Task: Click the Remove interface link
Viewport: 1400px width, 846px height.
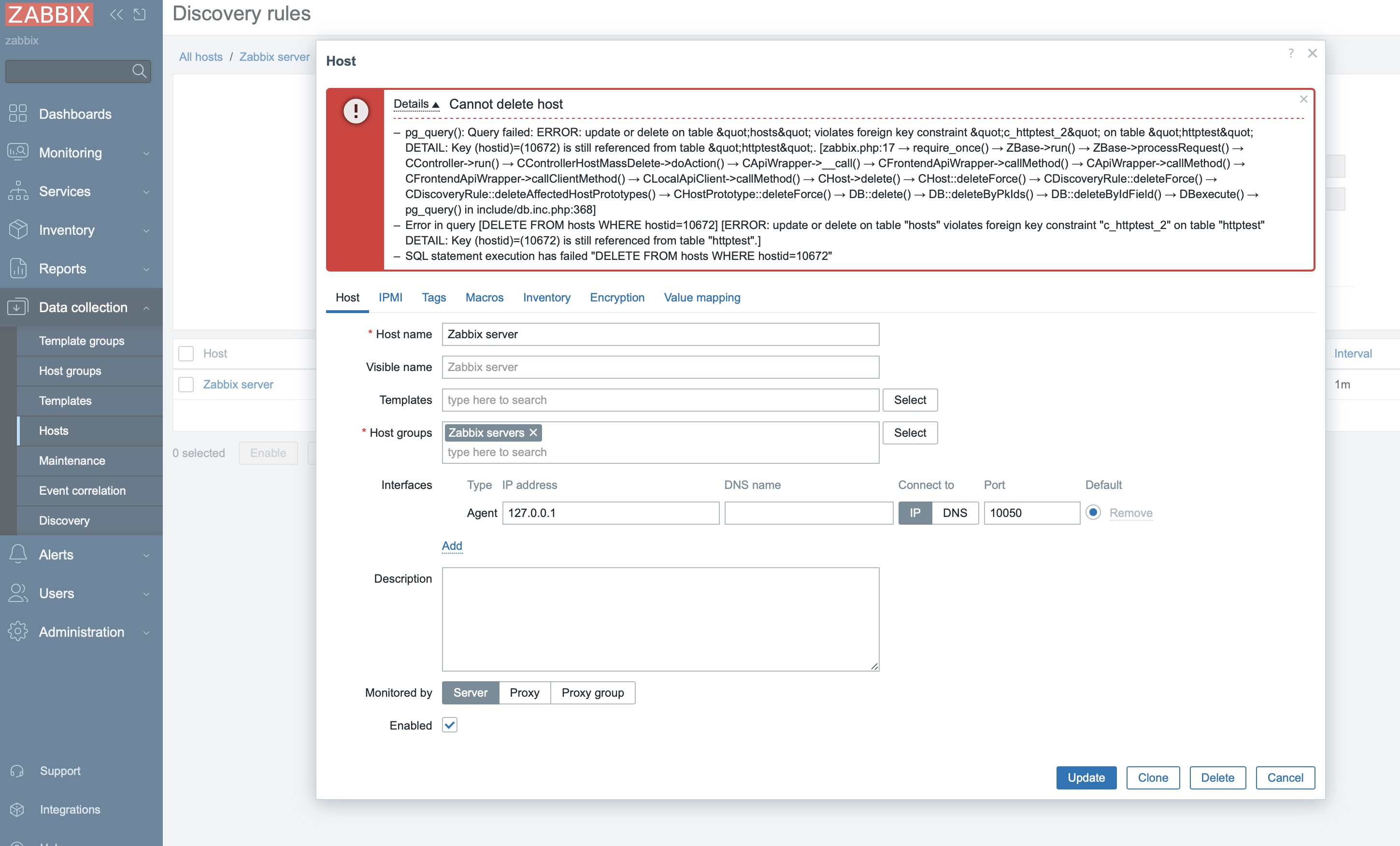Action: pyautogui.click(x=1131, y=513)
